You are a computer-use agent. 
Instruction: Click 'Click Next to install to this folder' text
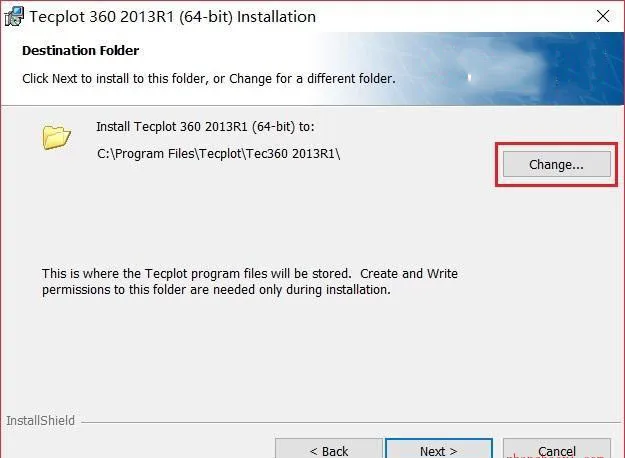(209, 79)
